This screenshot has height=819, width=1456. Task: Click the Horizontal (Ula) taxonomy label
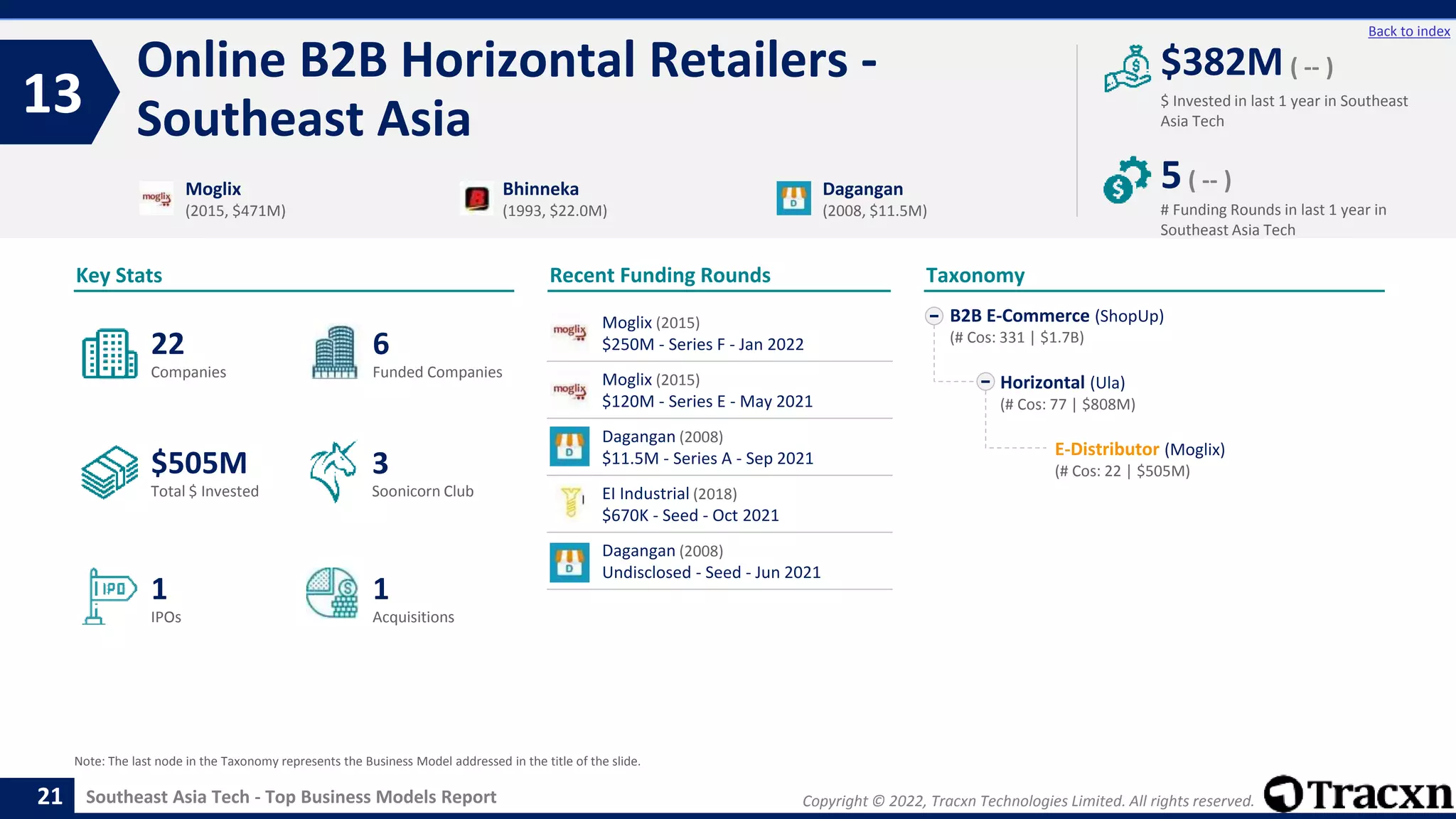click(1062, 382)
